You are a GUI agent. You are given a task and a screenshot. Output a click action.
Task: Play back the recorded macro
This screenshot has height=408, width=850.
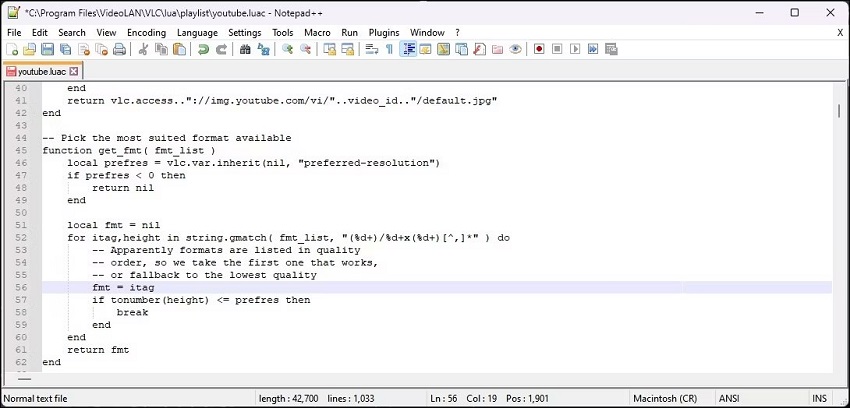pos(575,49)
